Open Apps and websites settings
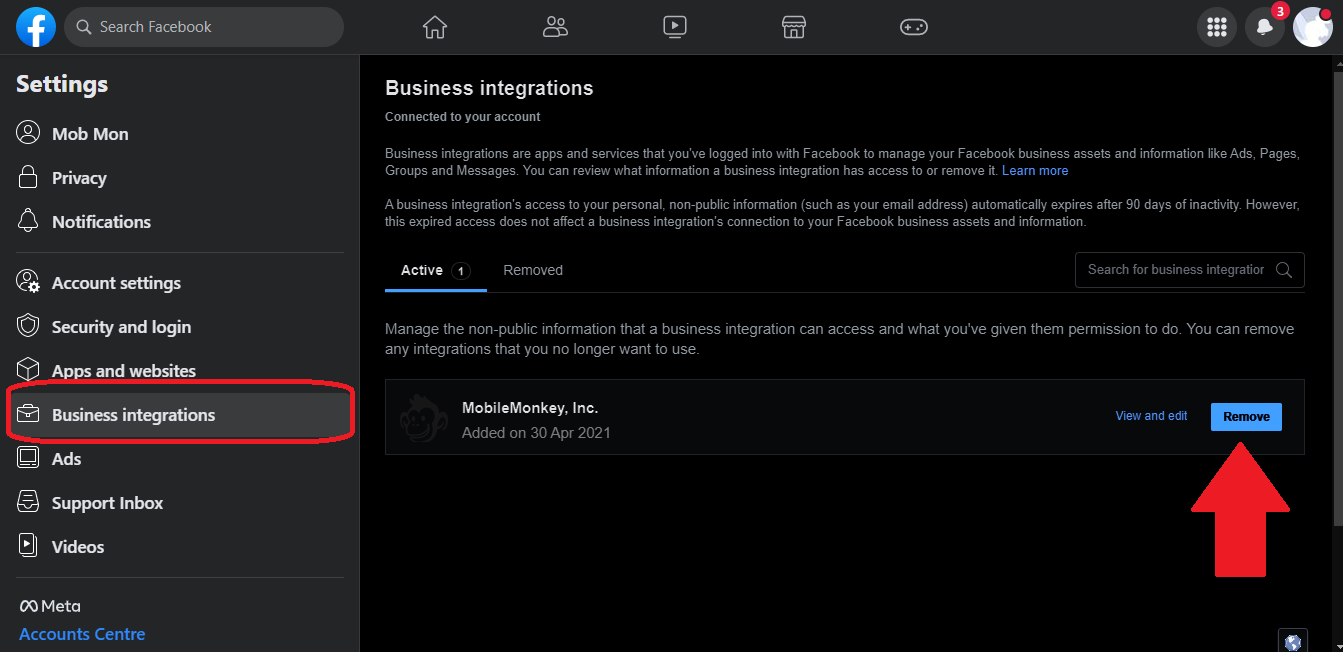1343x652 pixels. [179, 370]
